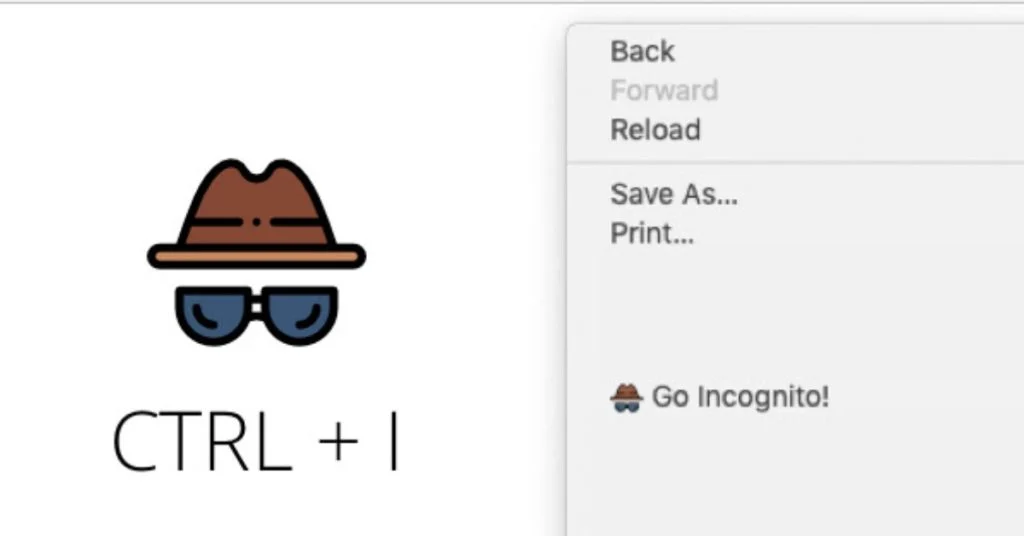Choose Back from the context menu

[x=642, y=52]
